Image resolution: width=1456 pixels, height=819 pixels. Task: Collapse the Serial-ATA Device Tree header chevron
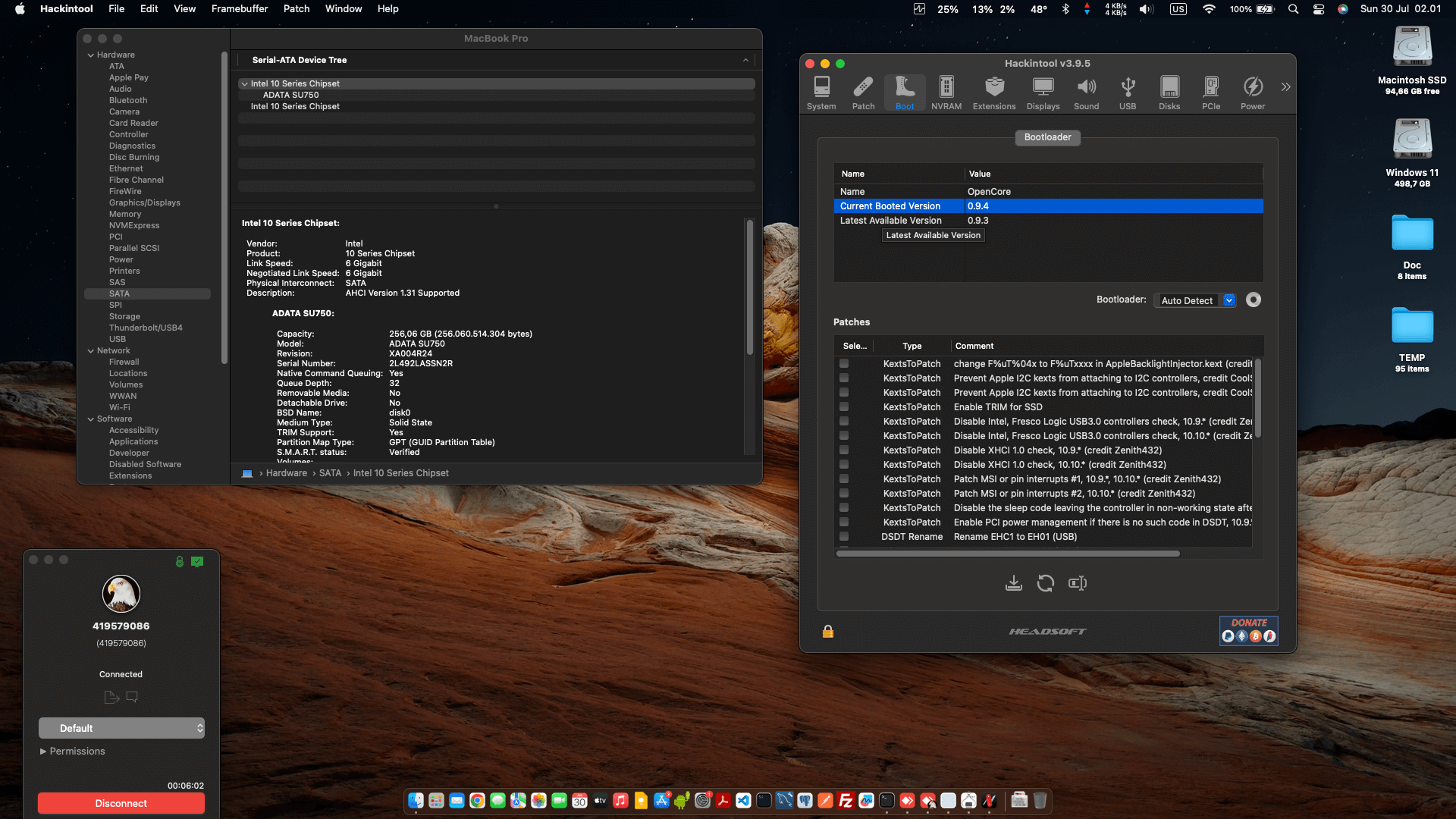point(745,60)
